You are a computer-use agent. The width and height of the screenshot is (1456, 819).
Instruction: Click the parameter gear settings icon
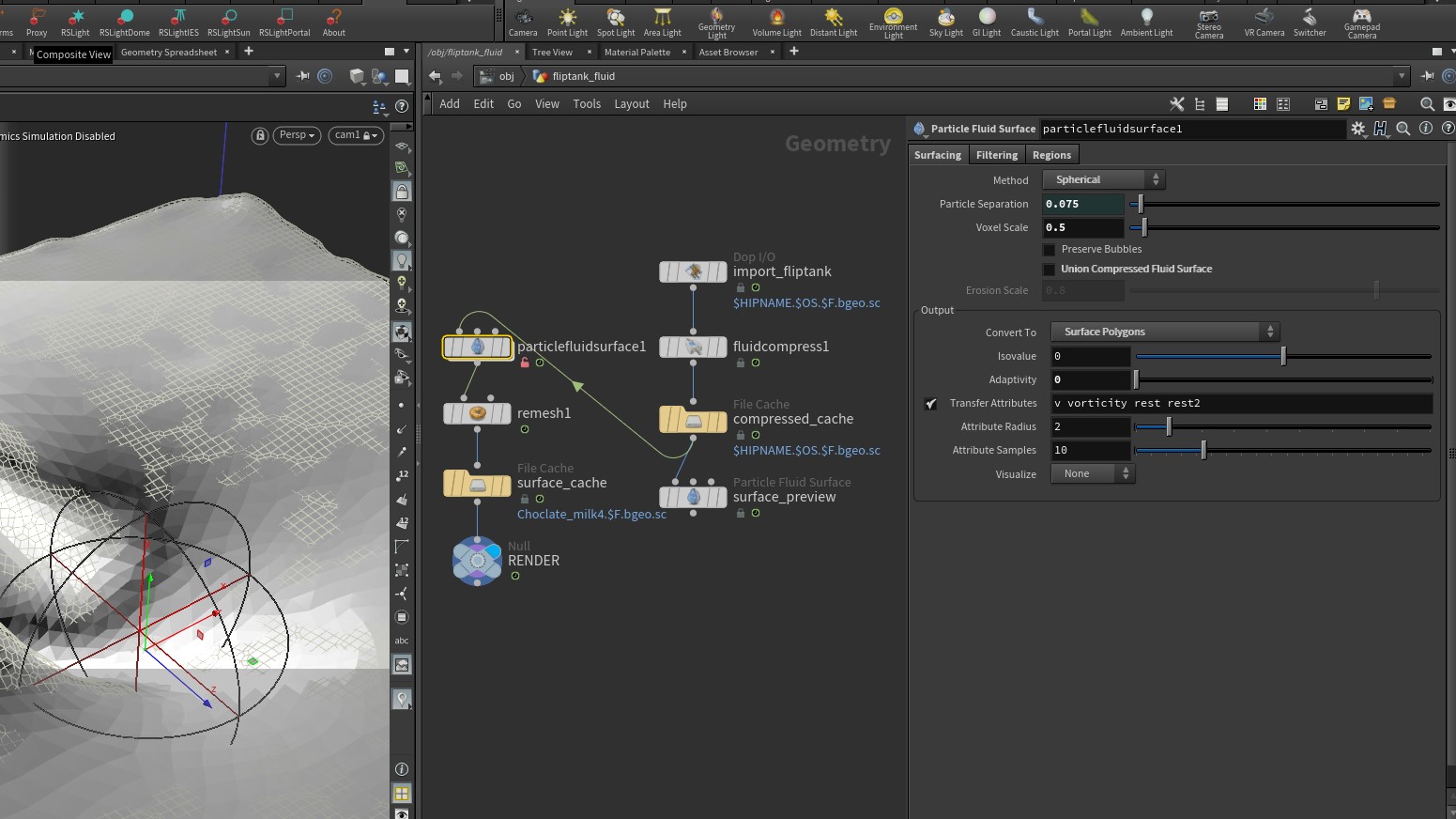(x=1358, y=129)
